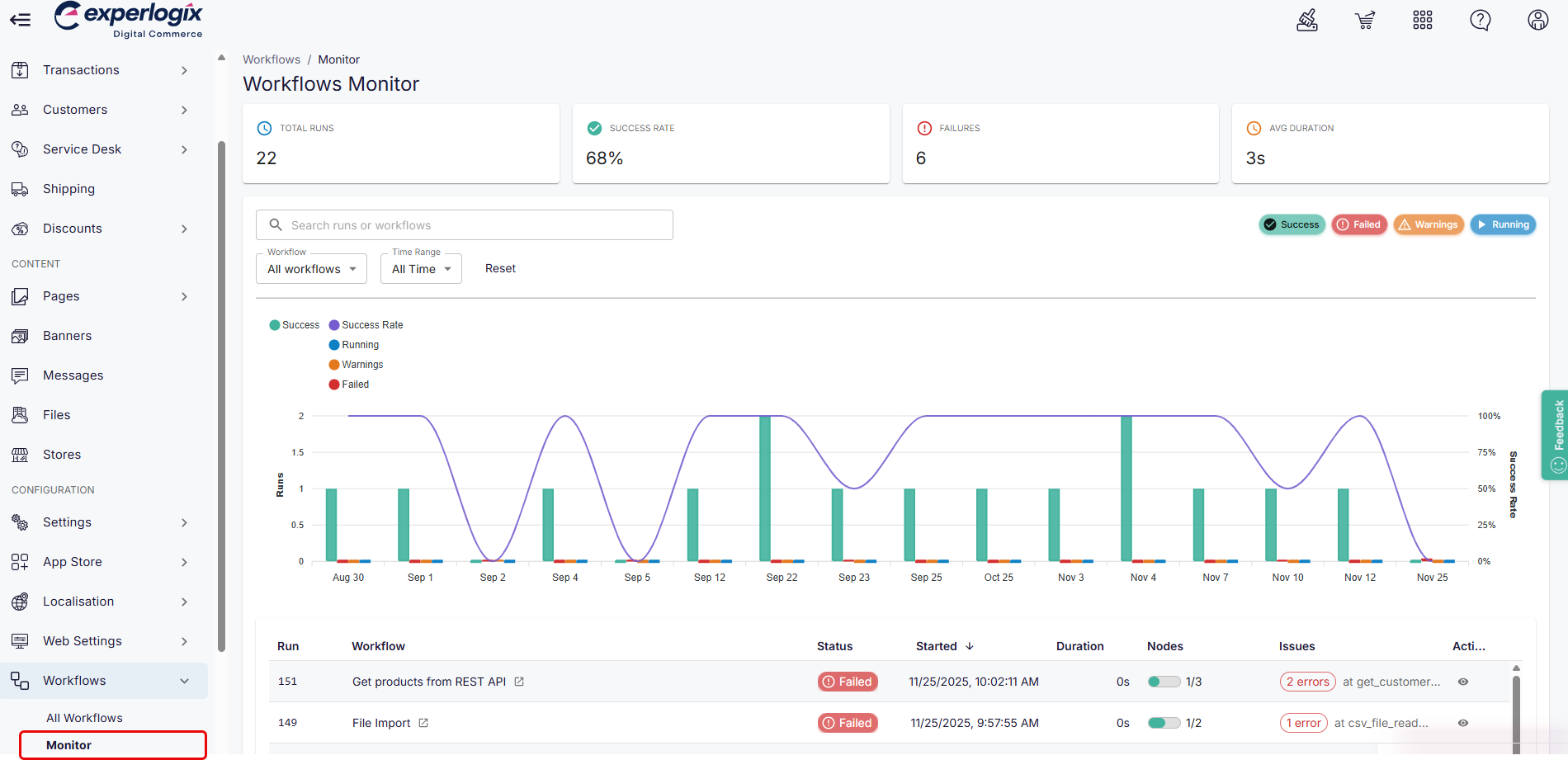Open the theme designer brush icon

(1307, 20)
